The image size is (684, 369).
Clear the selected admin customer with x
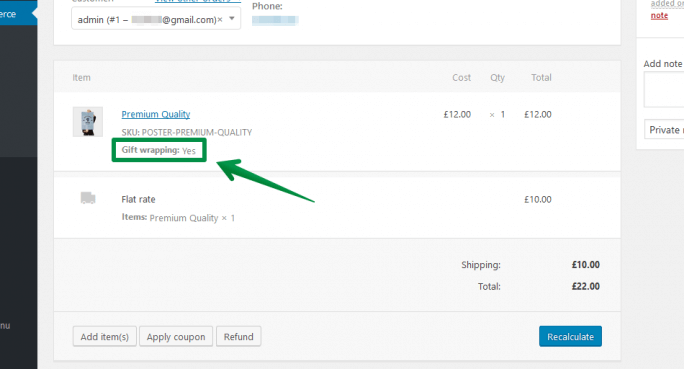click(220, 20)
